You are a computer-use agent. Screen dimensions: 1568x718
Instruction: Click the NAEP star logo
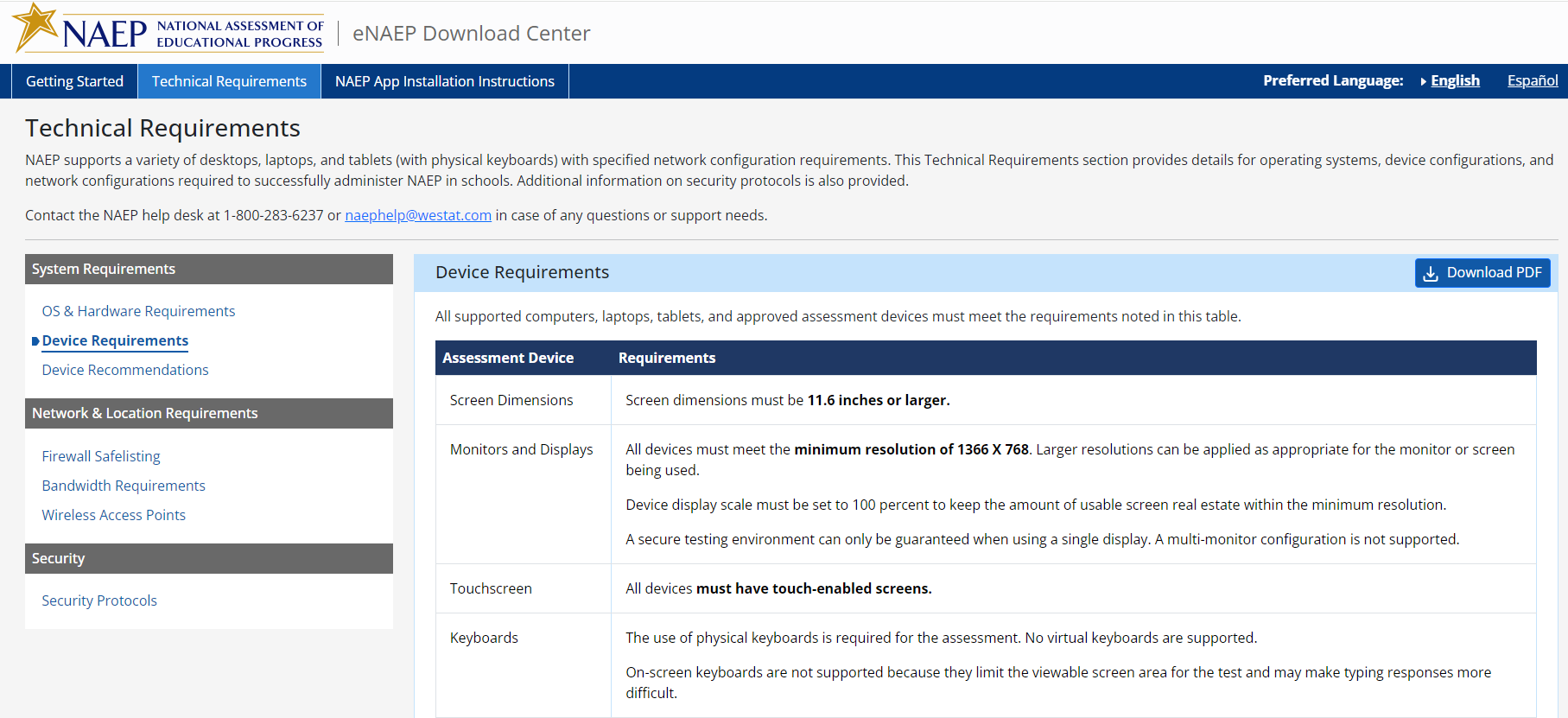click(x=36, y=28)
